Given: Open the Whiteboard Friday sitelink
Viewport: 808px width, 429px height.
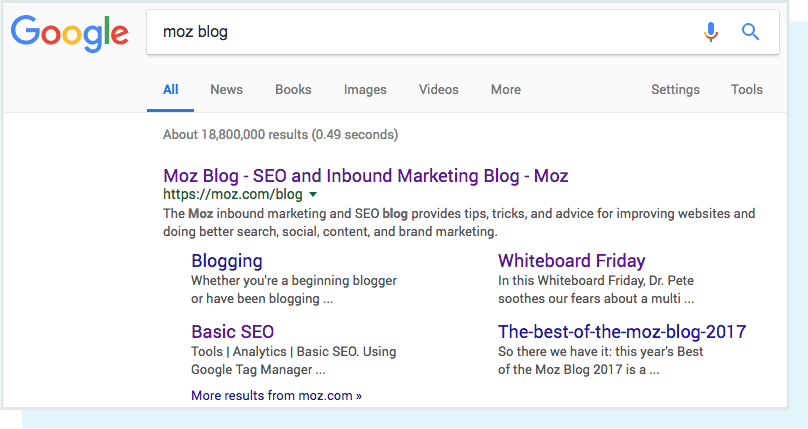Looking at the screenshot, I should point(571,261).
